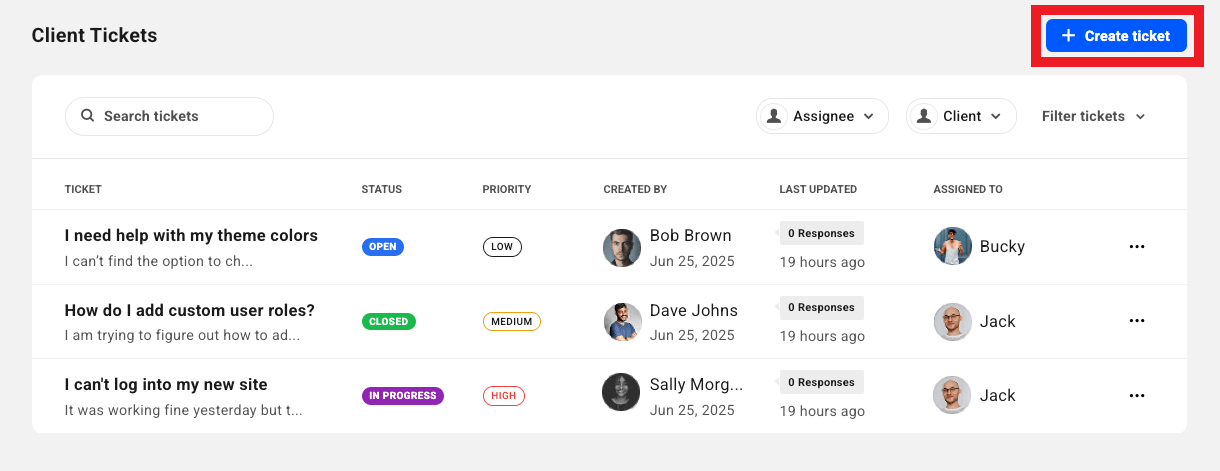Click the person icon in Client filter
This screenshot has height=471, width=1220.
pos(924,116)
